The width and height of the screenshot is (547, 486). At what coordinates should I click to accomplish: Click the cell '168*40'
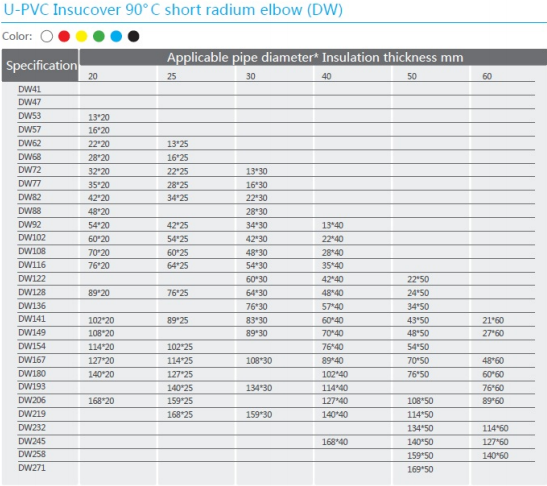(x=335, y=442)
